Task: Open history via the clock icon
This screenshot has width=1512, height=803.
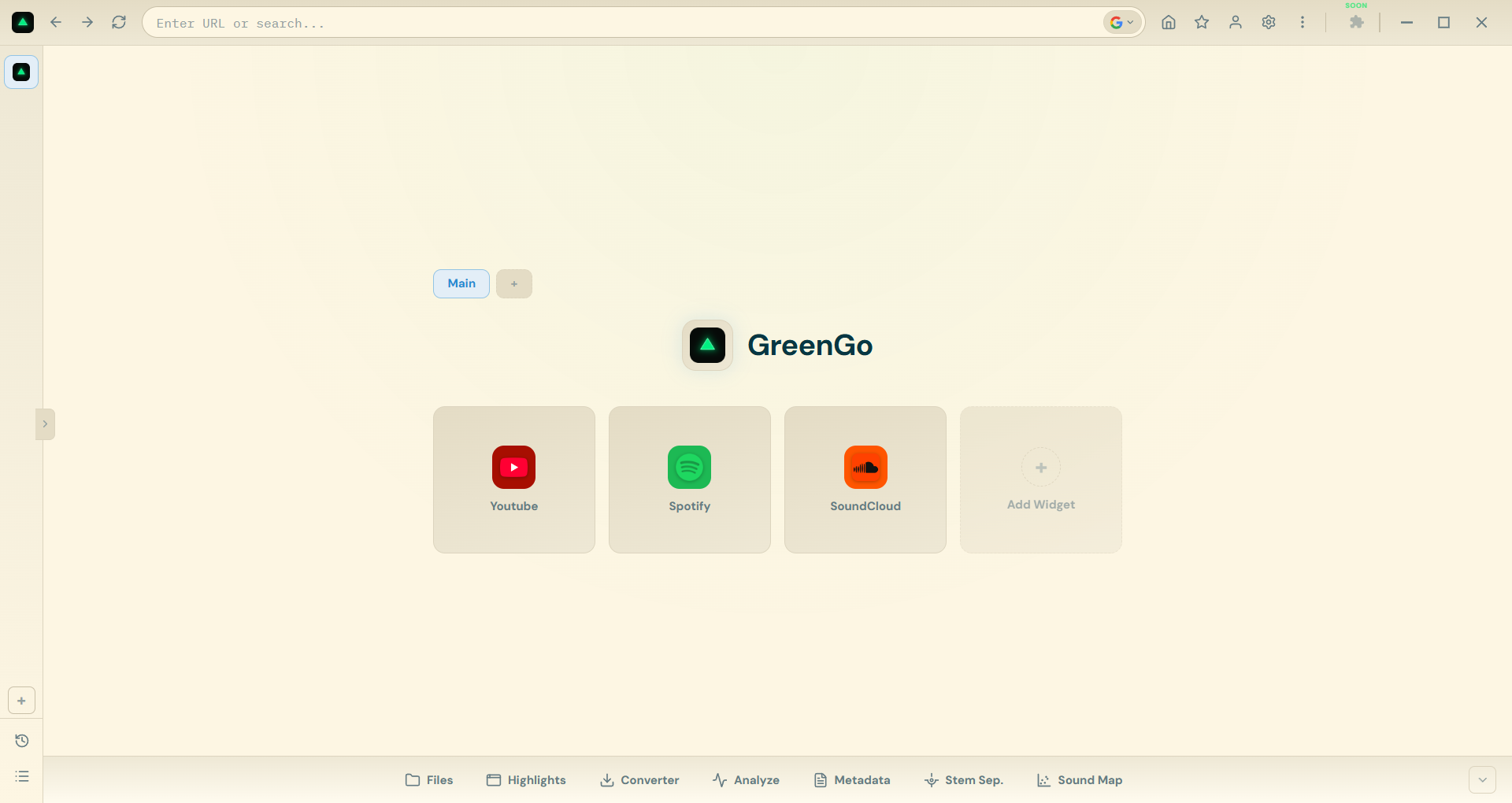Action: tap(22, 741)
